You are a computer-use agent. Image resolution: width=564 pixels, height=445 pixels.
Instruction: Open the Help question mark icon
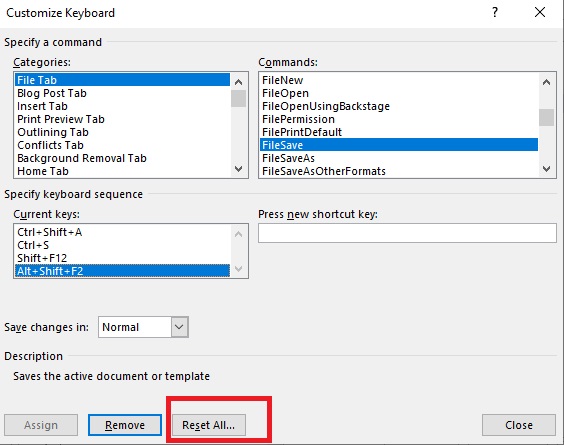click(x=495, y=13)
